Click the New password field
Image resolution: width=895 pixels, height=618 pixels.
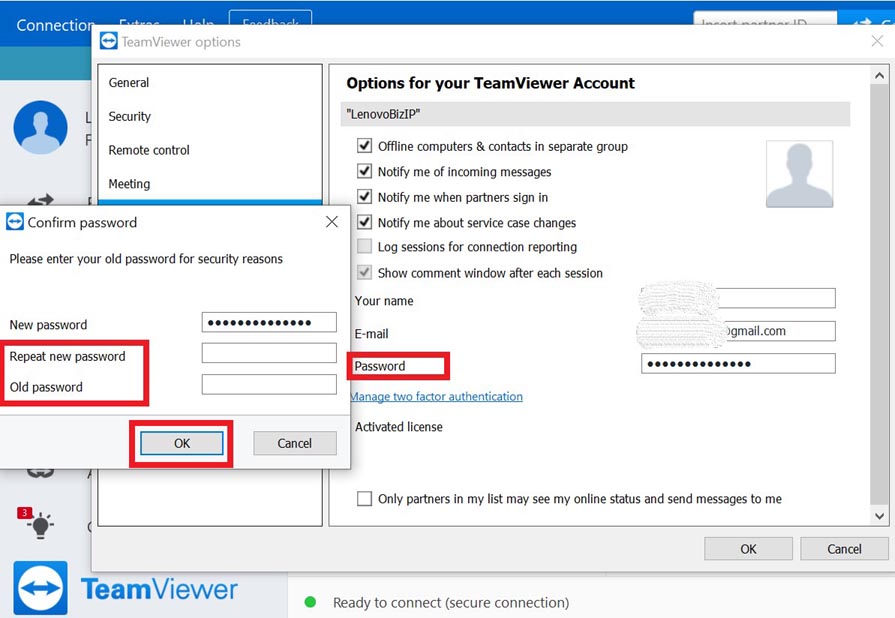click(x=269, y=322)
